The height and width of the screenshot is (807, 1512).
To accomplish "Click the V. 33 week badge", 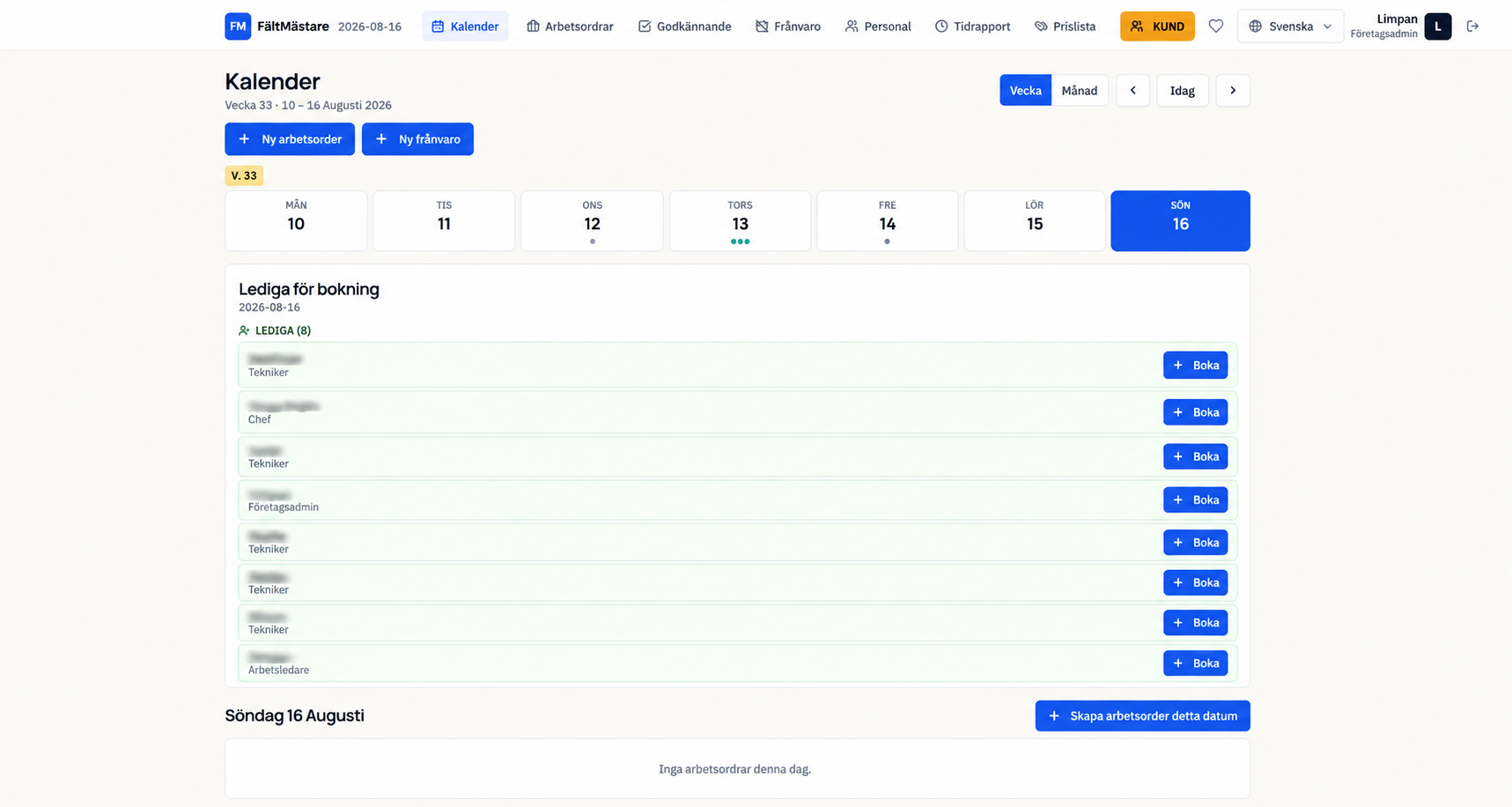I will tap(244, 175).
